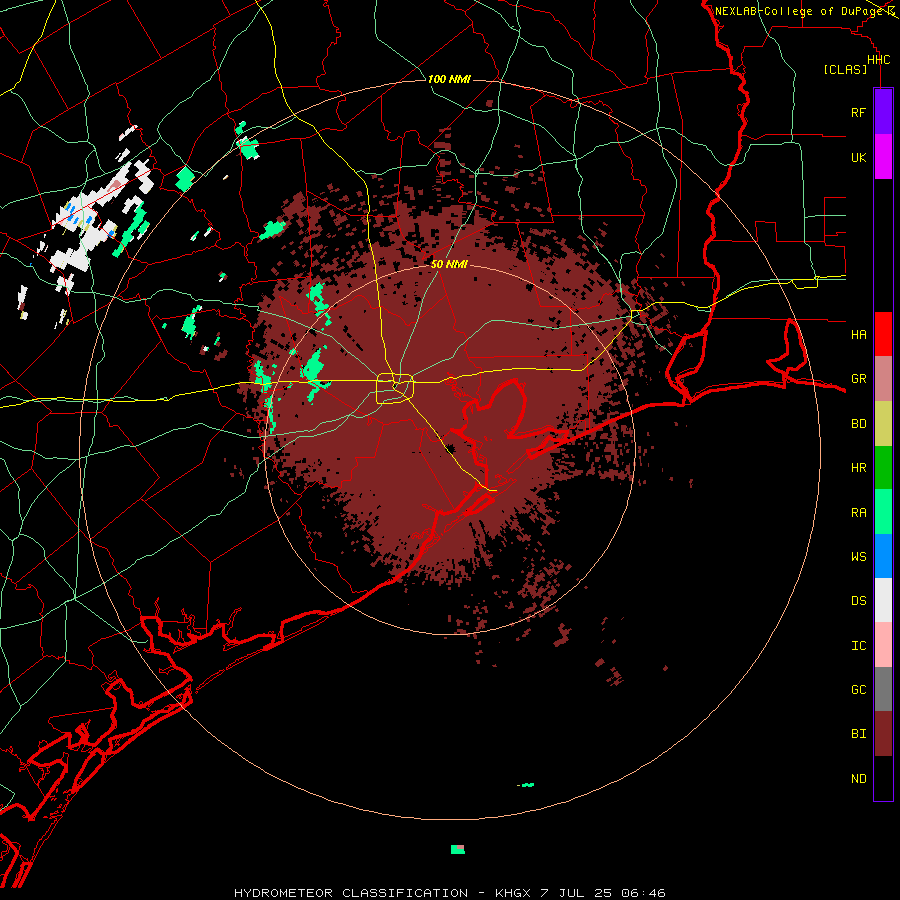The image size is (900, 900).
Task: Click the small green echo offshore in the south
Action: tap(526, 785)
